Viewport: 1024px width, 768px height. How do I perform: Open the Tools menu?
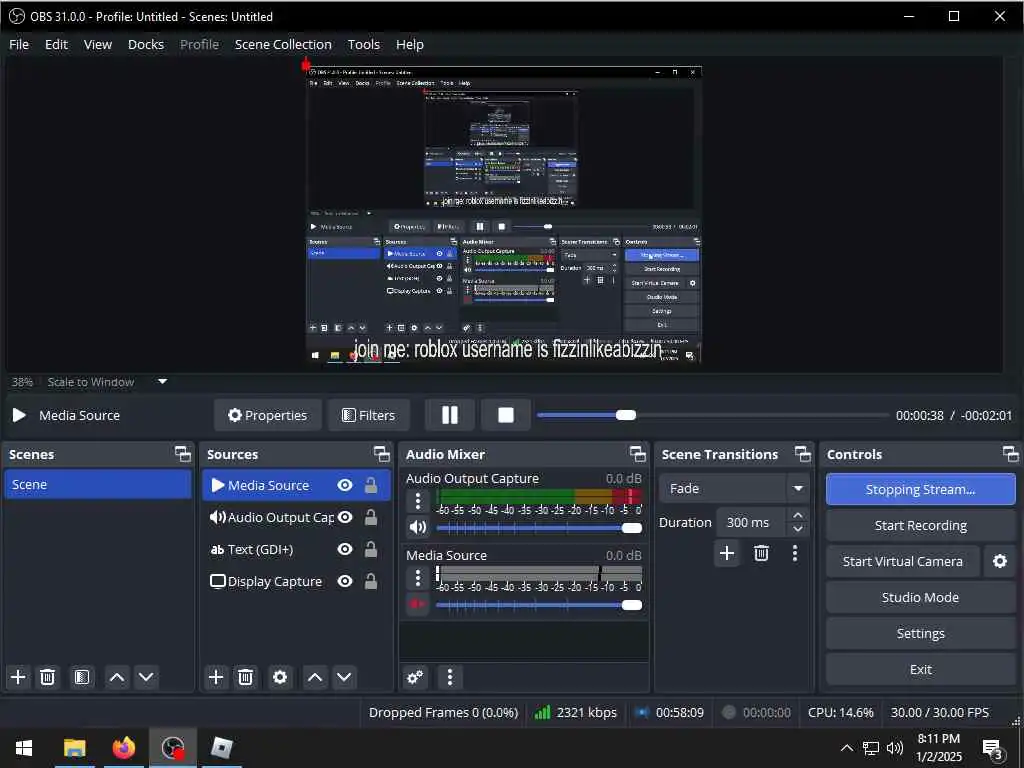[x=364, y=44]
